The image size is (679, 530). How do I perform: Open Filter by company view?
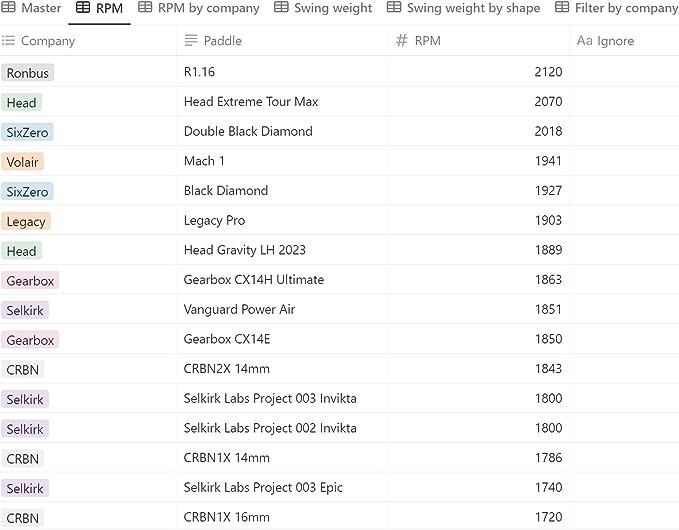[617, 8]
